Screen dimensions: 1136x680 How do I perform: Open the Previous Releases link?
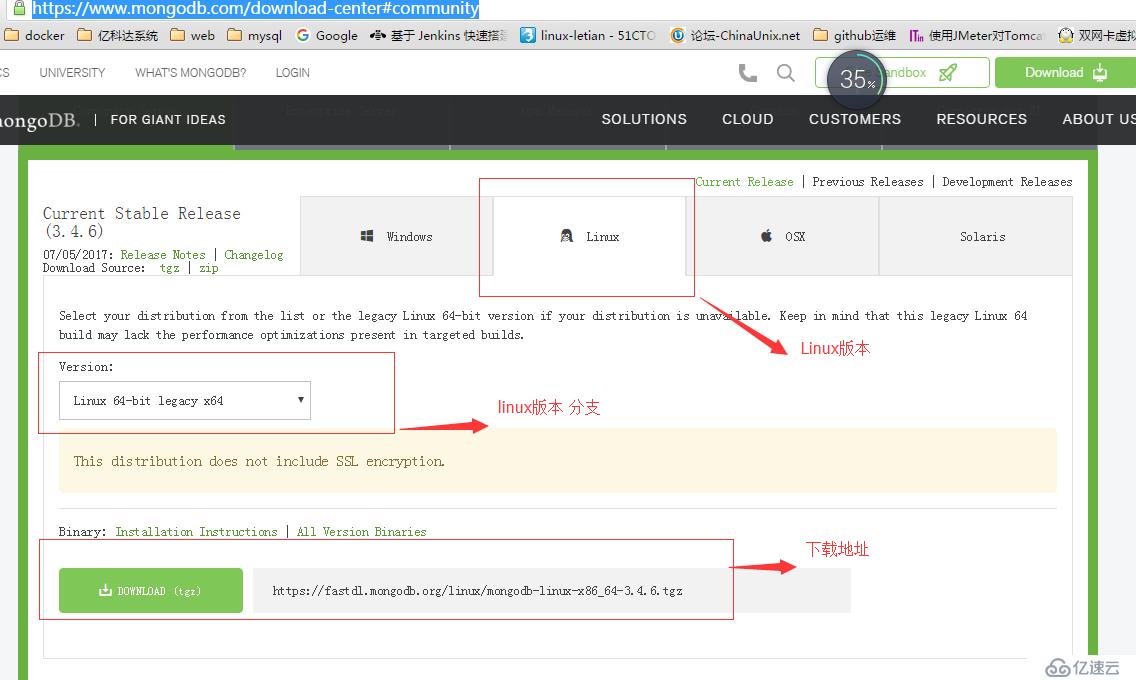coord(868,182)
